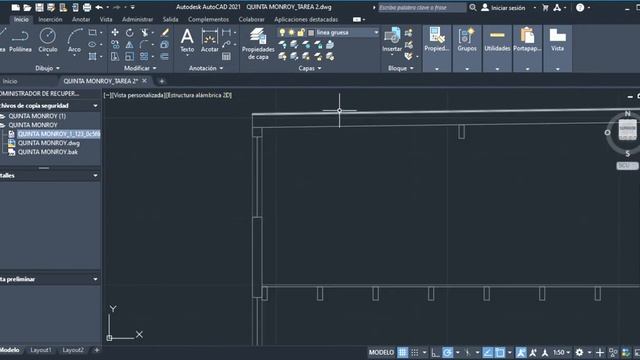Click the ViewCube top face
This screenshot has width=640, height=360.
pyautogui.click(x=627, y=129)
